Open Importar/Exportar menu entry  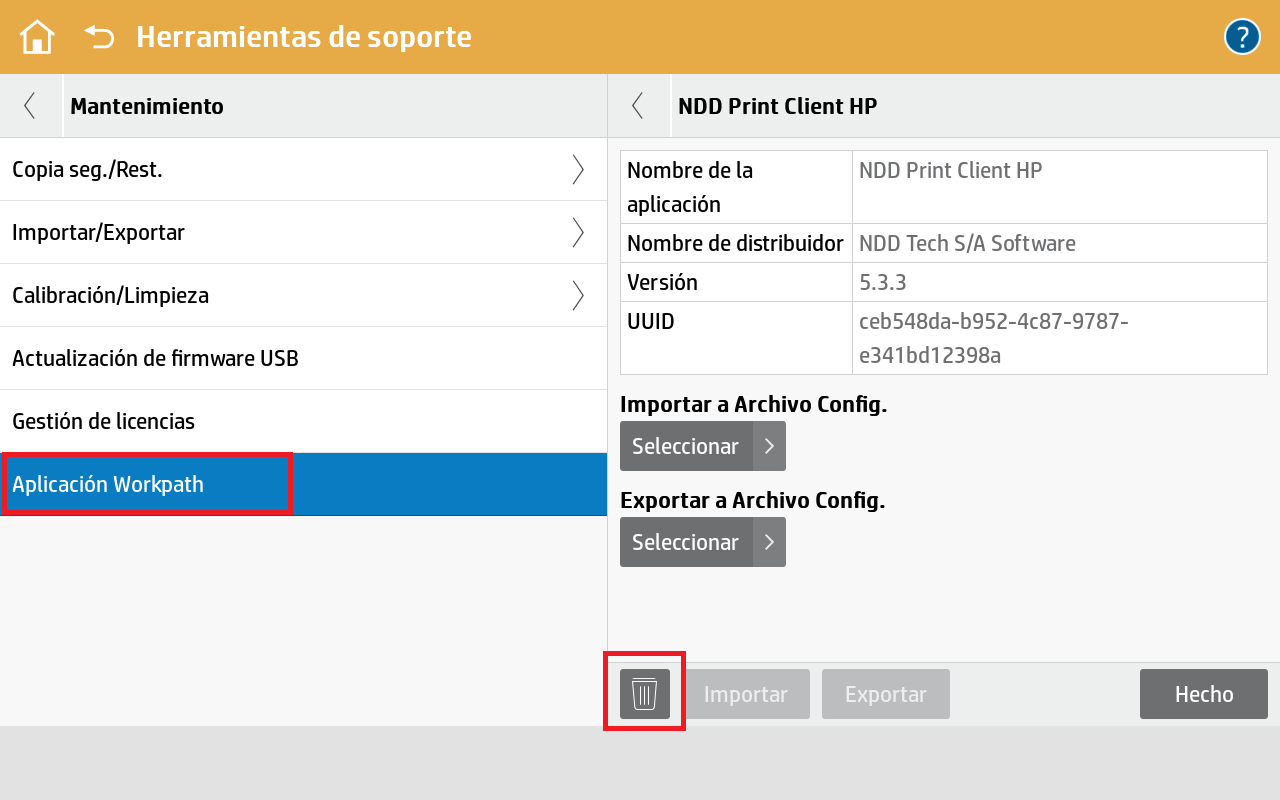[303, 233]
